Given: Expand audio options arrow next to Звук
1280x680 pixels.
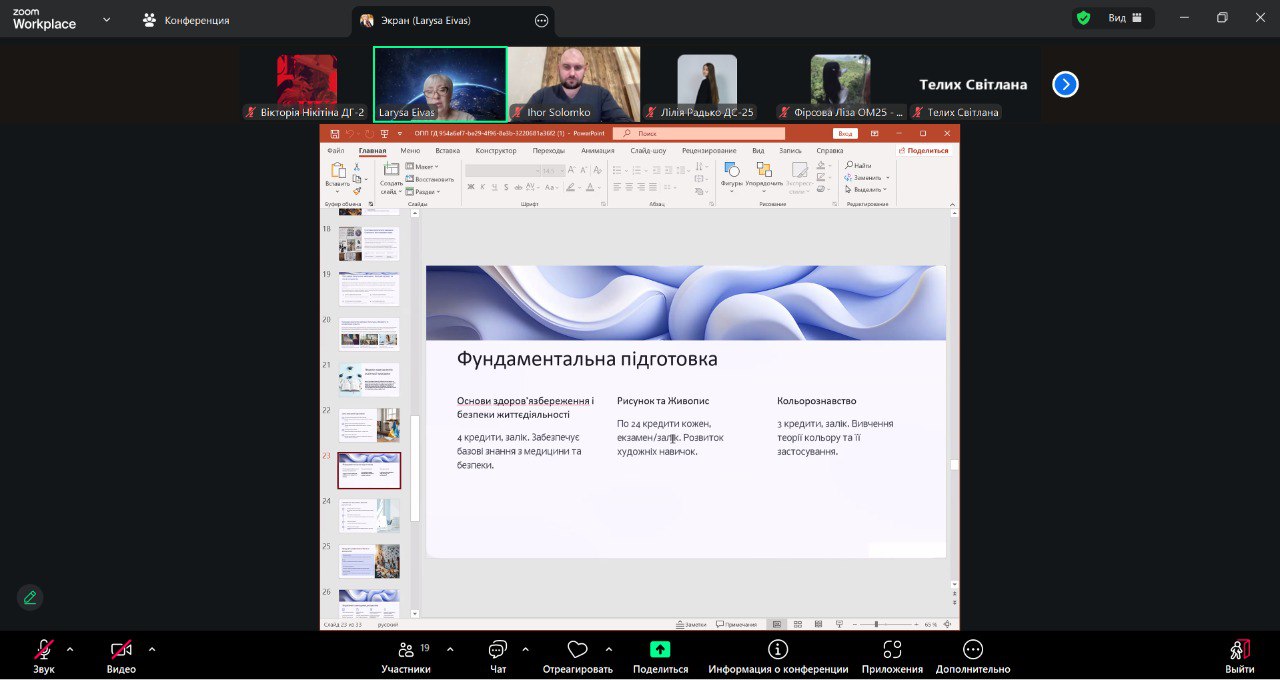Looking at the screenshot, I should coord(70,649).
